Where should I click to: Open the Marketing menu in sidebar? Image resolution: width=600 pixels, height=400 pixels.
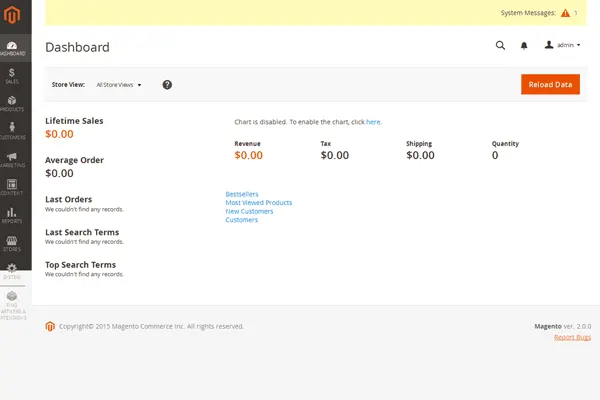(12, 160)
